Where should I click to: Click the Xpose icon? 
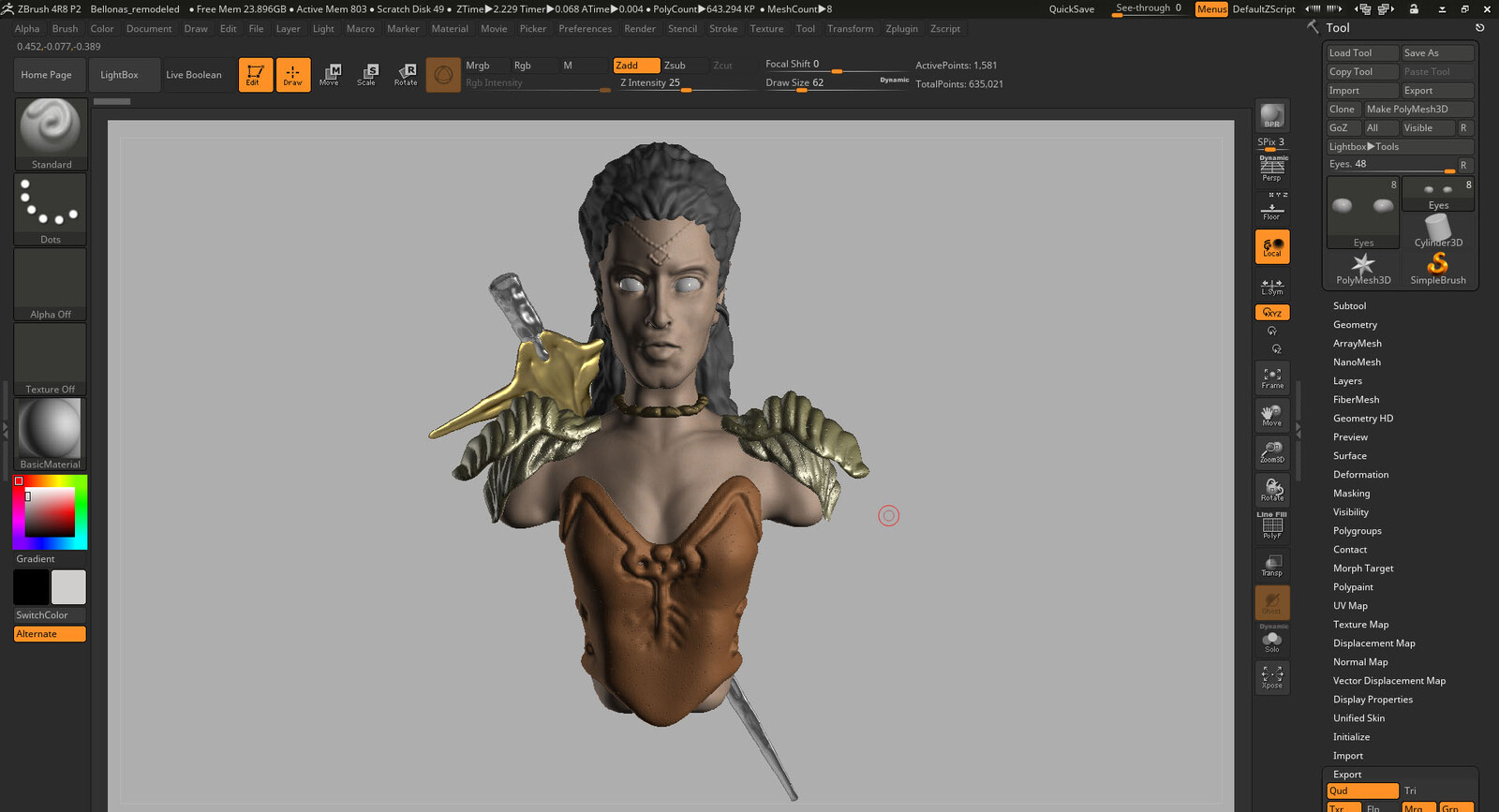coord(1272,678)
